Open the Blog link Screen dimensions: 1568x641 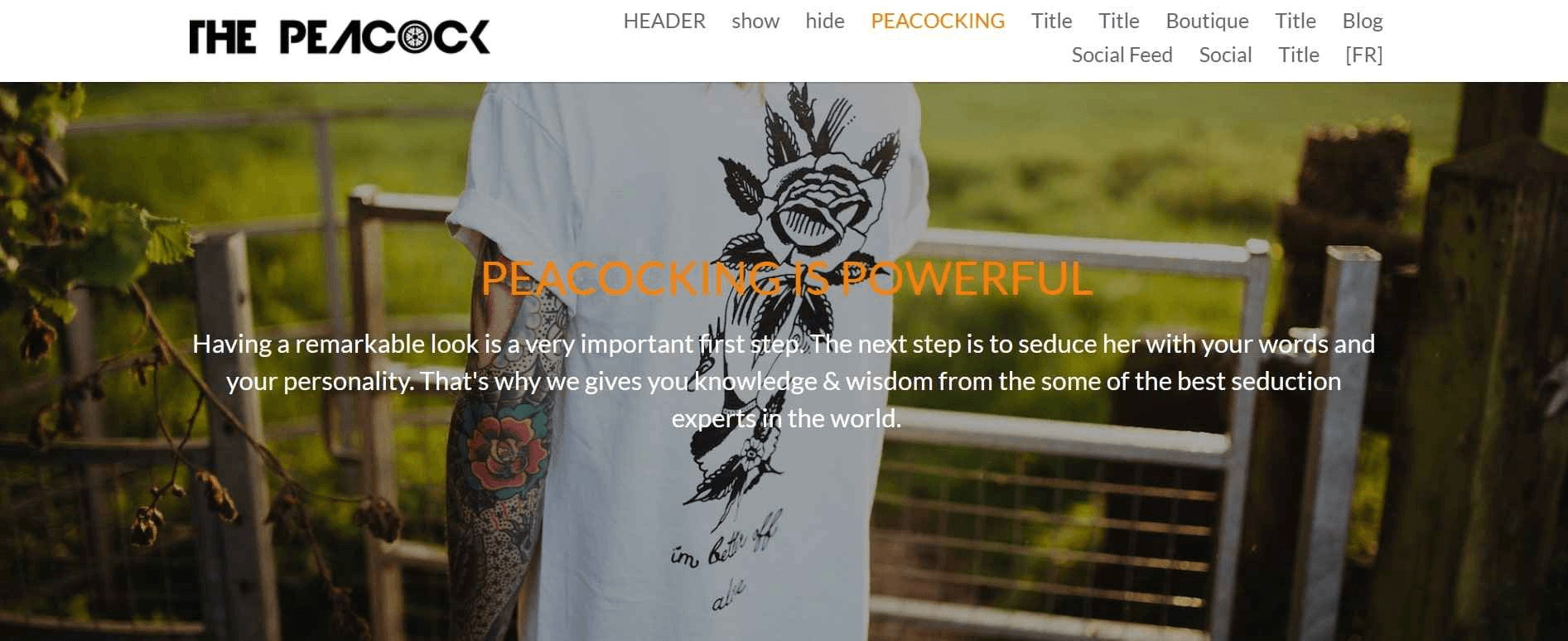(x=1363, y=21)
